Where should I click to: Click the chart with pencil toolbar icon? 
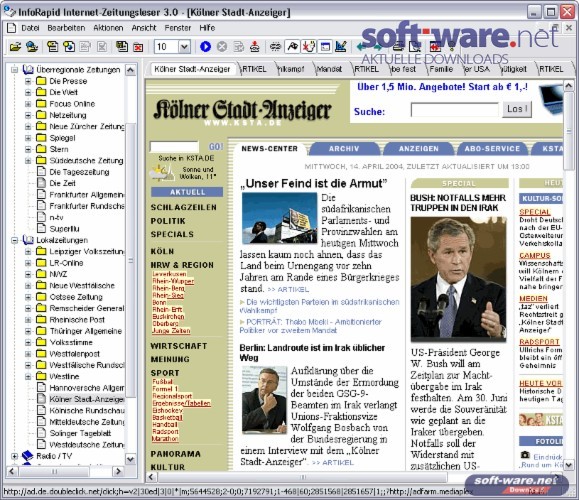(x=341, y=47)
